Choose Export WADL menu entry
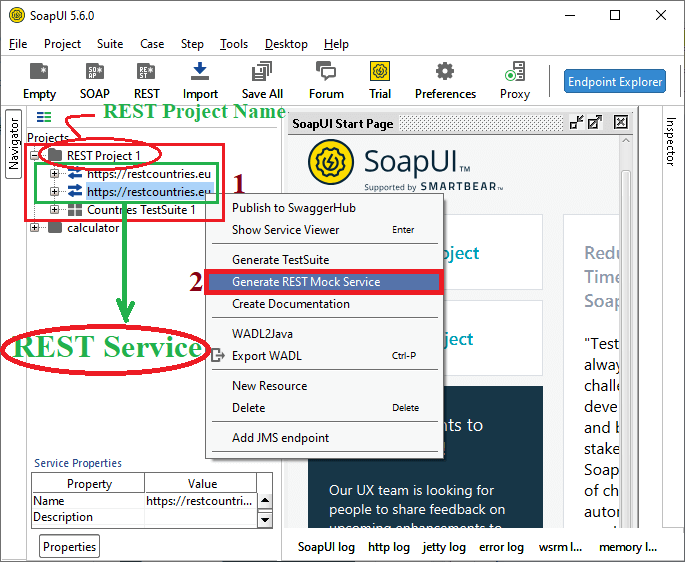 [x=325, y=356]
